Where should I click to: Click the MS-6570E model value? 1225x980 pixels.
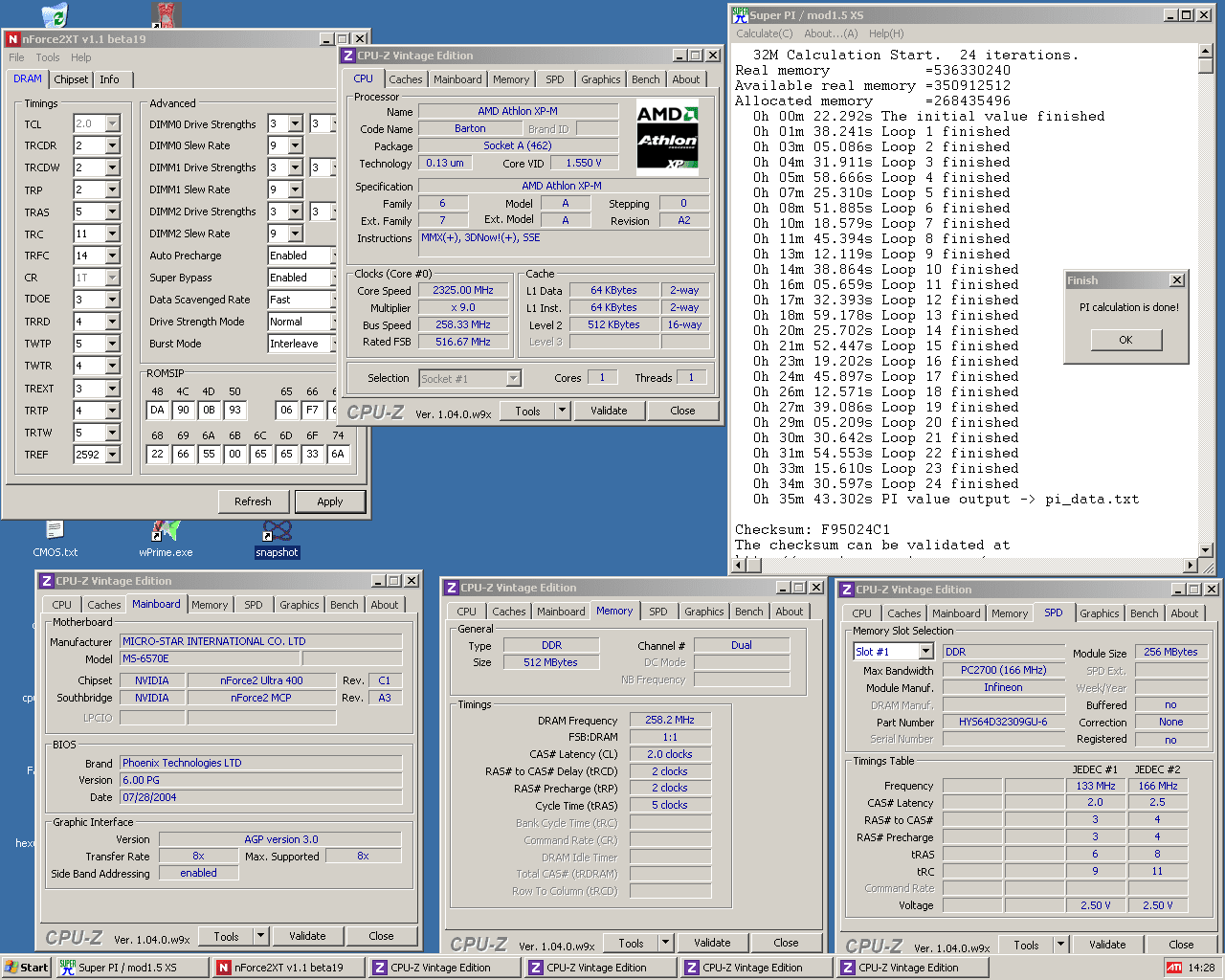click(211, 658)
